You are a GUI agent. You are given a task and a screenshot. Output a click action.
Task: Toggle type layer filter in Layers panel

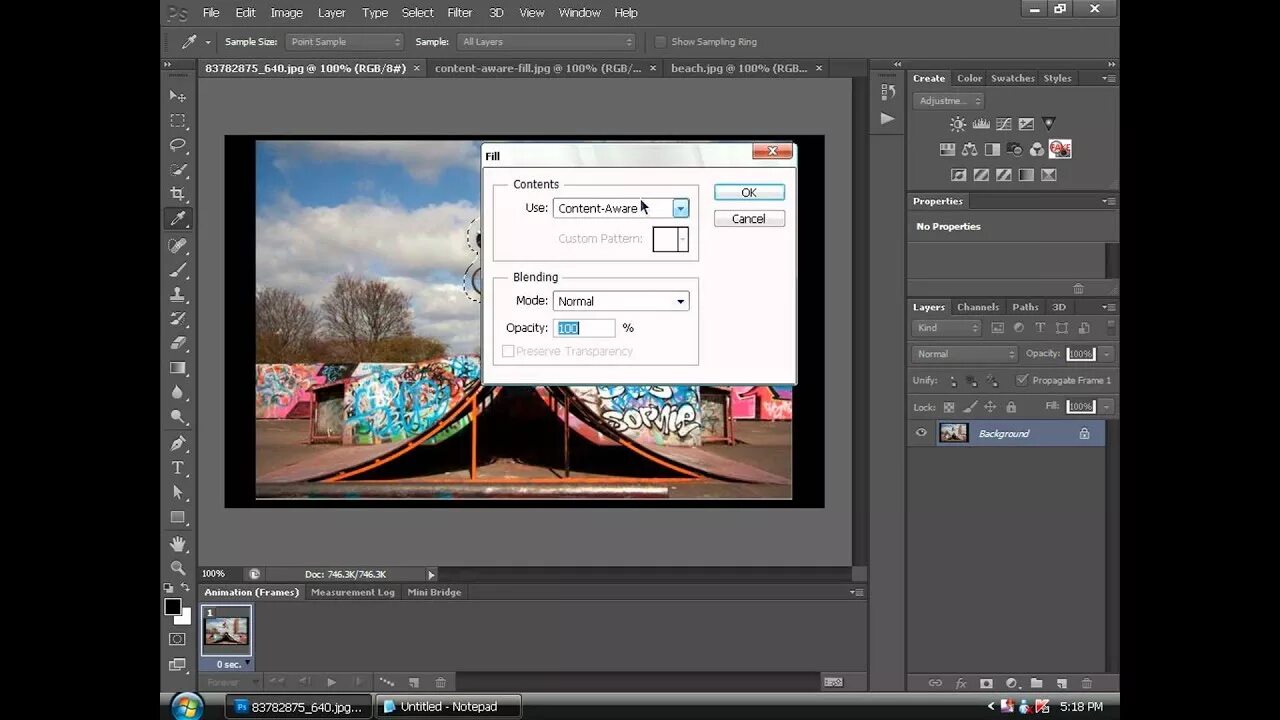coord(1040,328)
